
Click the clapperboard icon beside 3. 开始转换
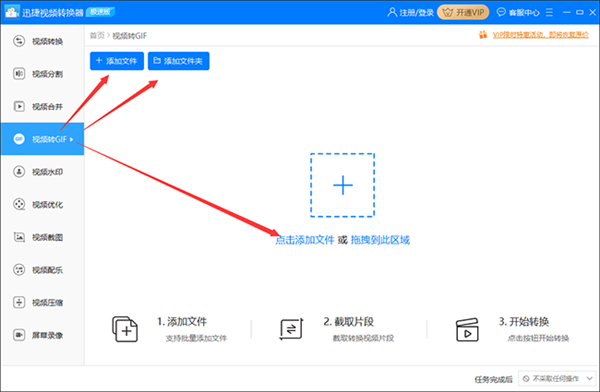click(467, 329)
